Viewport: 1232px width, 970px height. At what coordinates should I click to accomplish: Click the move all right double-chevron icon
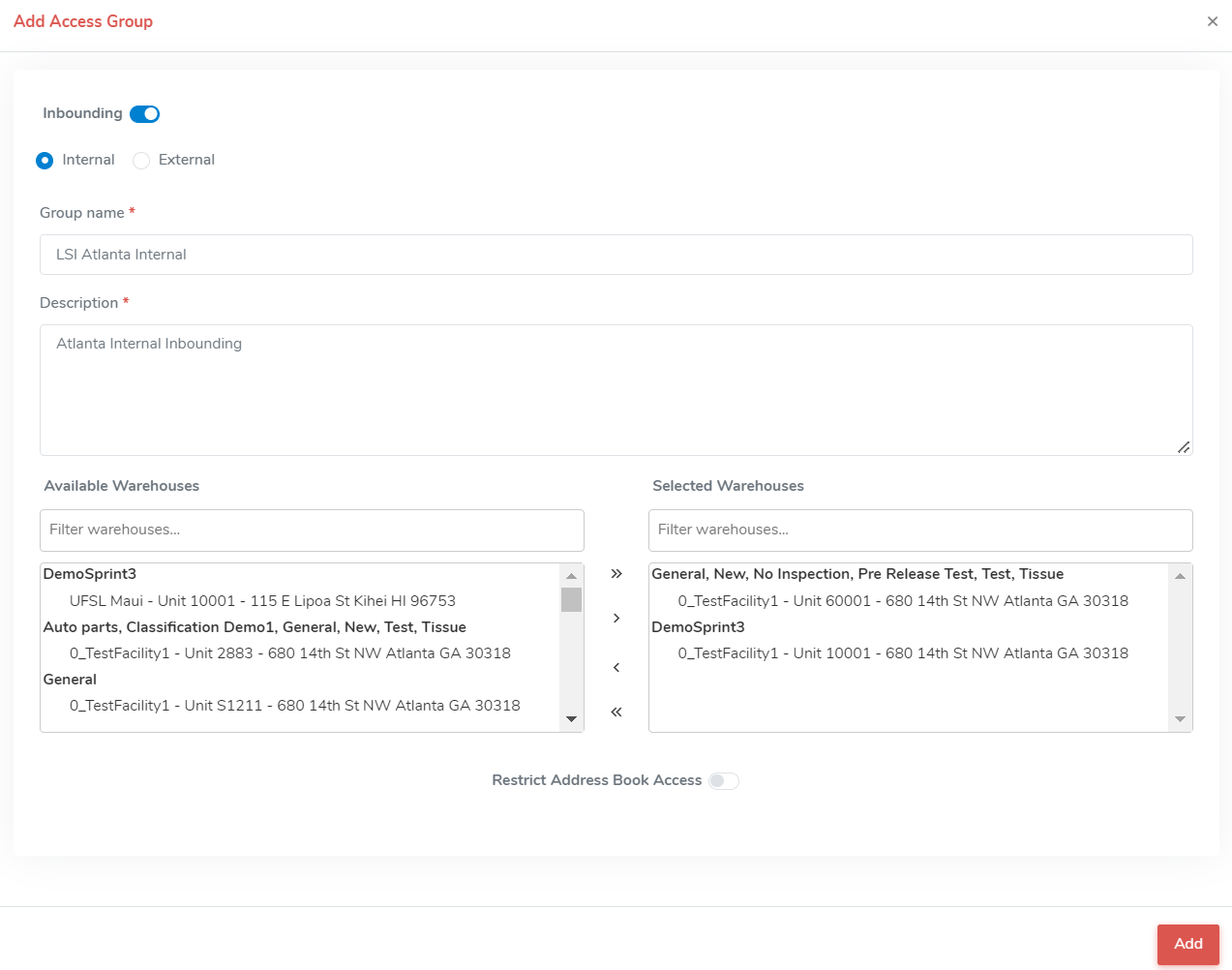coord(616,574)
